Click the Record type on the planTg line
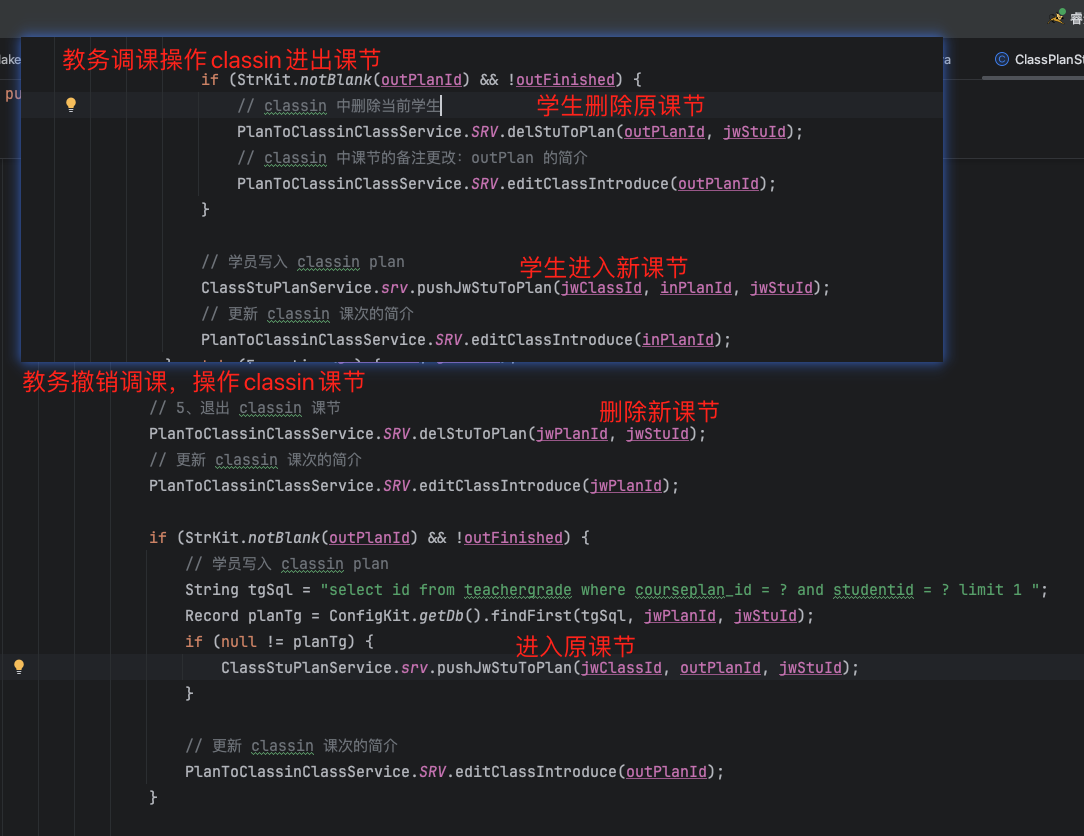This screenshot has width=1084, height=836. click(212, 615)
